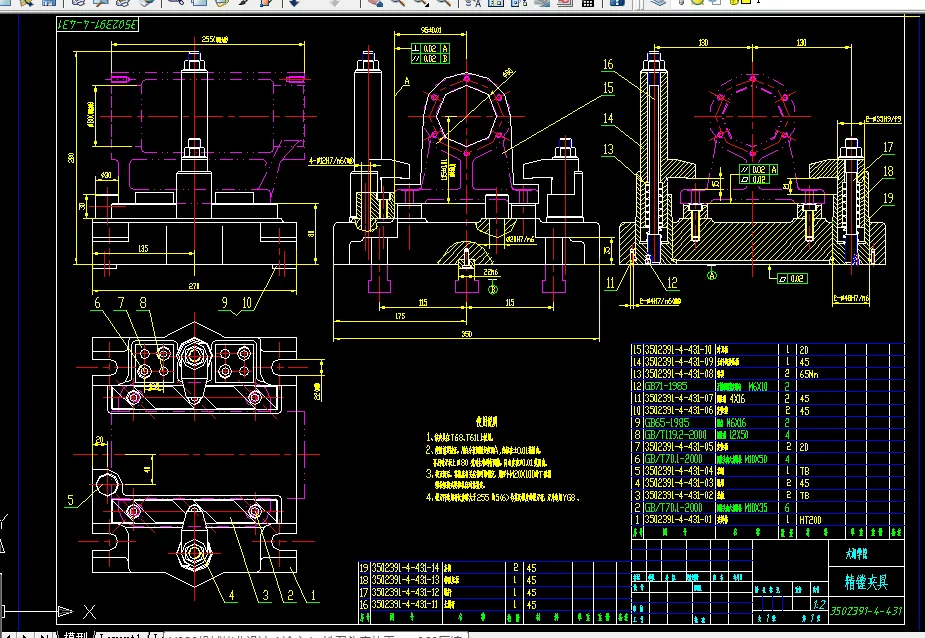Select the HT200 material cell in parts list

(x=811, y=520)
